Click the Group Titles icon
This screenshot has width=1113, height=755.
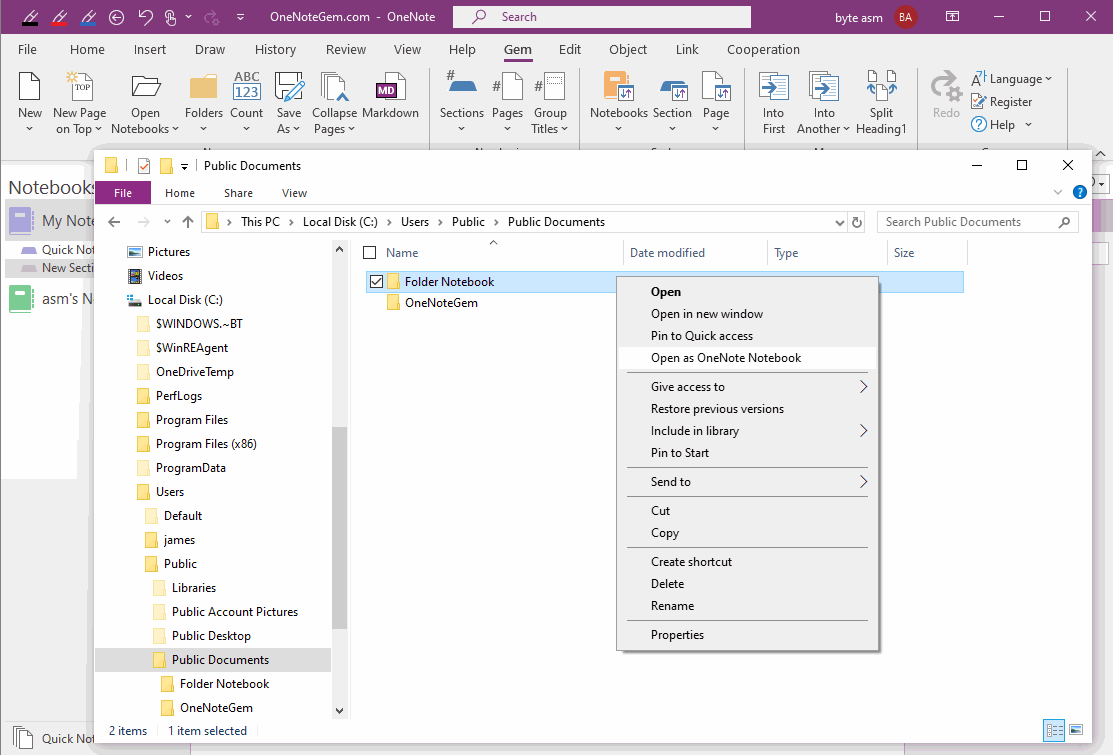click(x=550, y=87)
